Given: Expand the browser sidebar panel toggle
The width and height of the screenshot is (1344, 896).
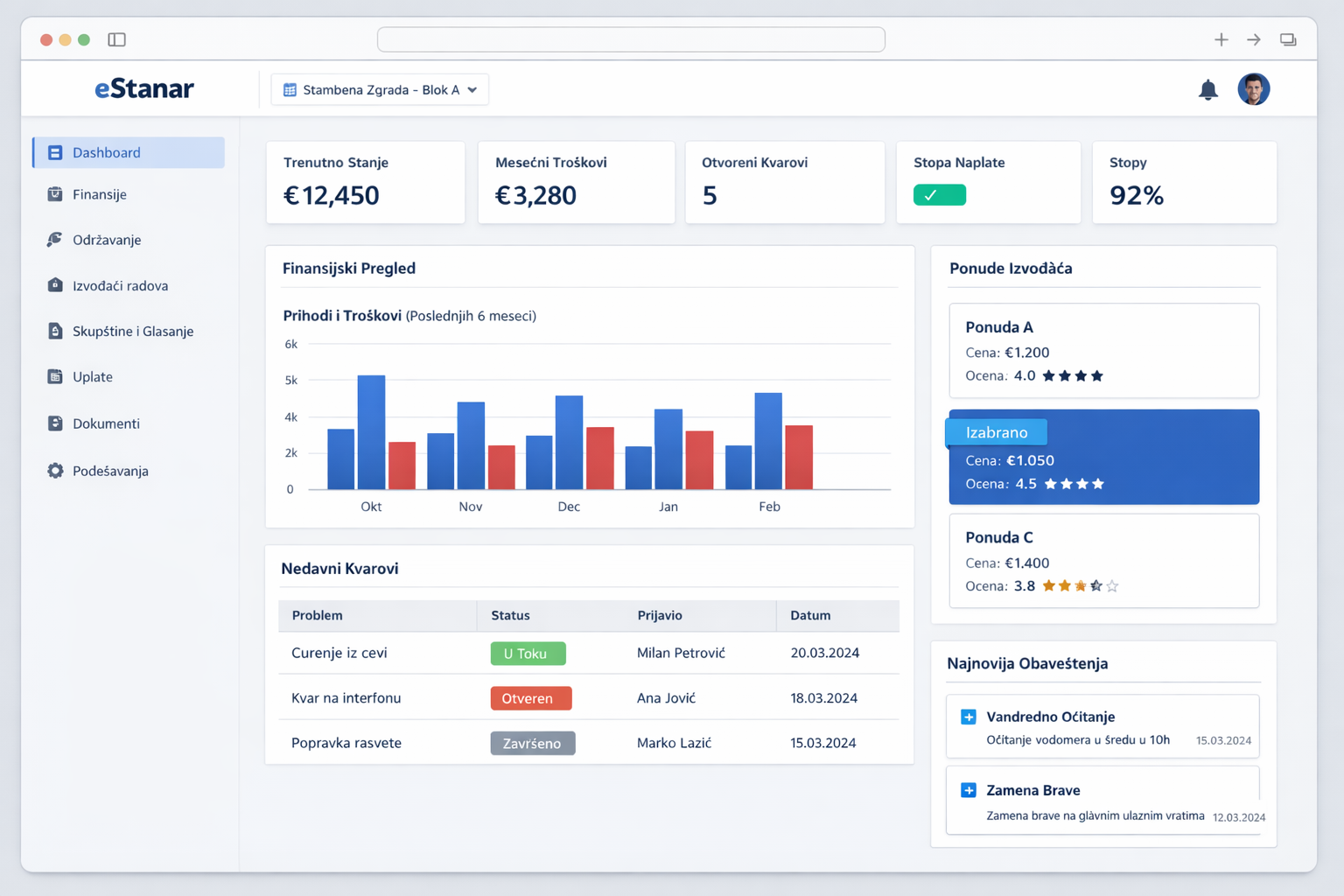Looking at the screenshot, I should 116,39.
